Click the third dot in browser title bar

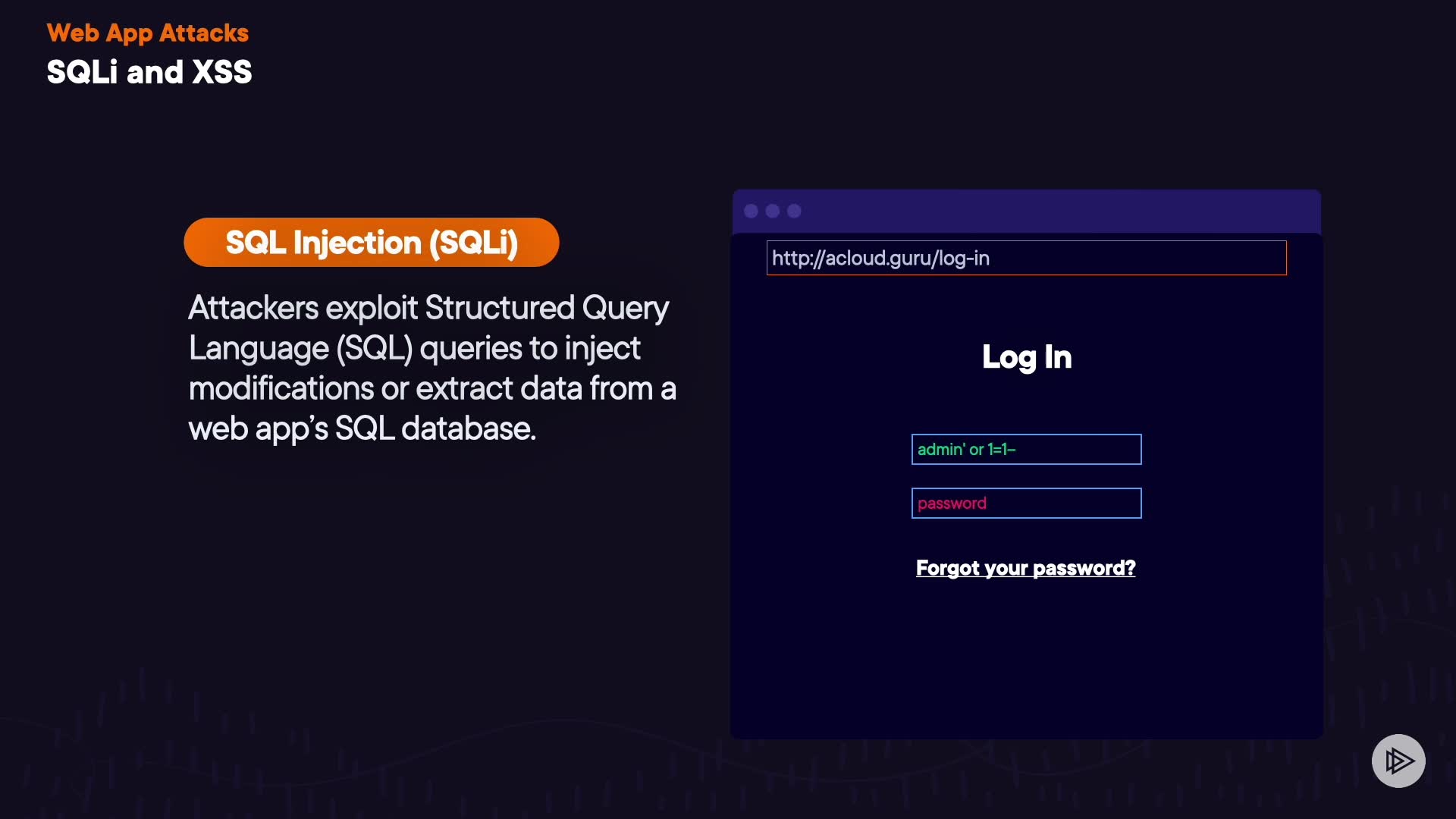(794, 211)
